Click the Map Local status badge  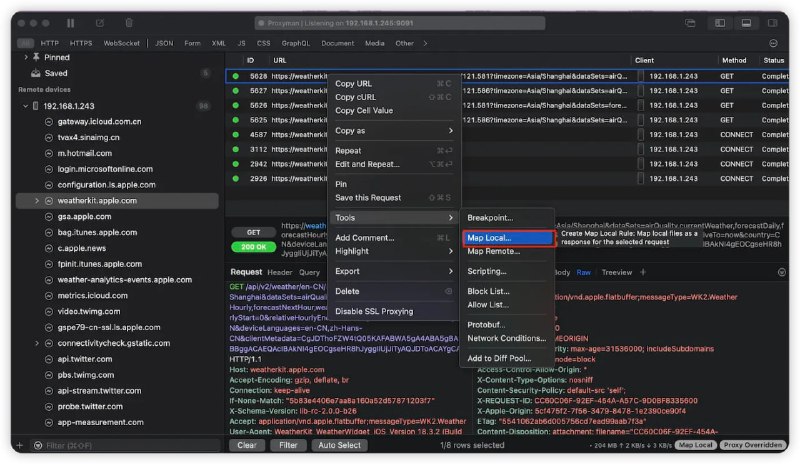[695, 445]
